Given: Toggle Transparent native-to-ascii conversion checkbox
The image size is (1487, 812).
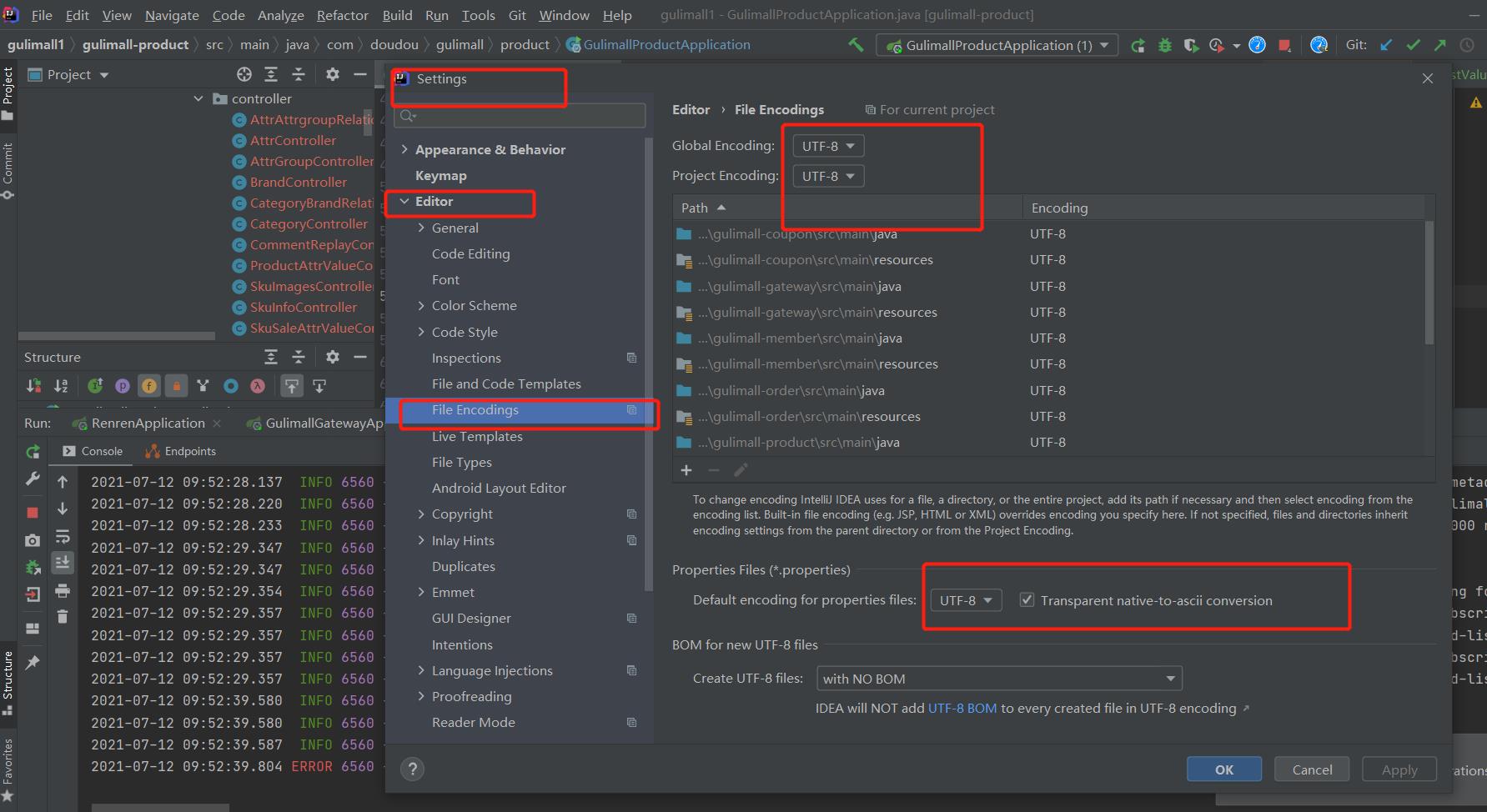Looking at the screenshot, I should (1027, 599).
